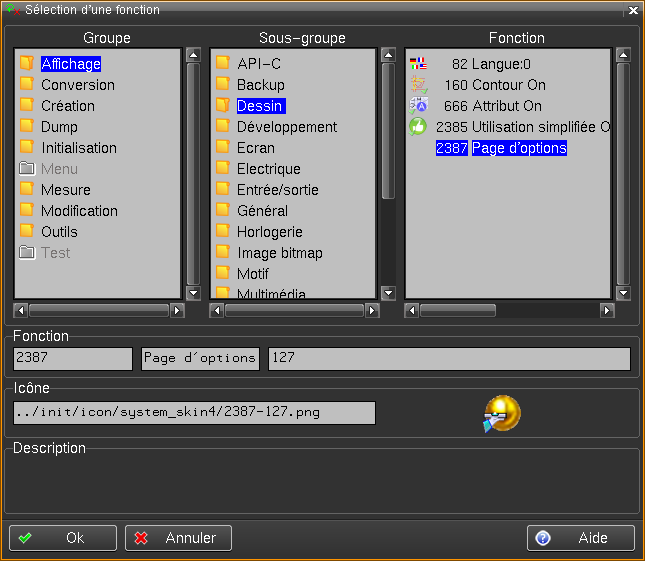Screen dimensions: 645x561
Task: Click the Initialisation folder icon
Action: pos(27,147)
